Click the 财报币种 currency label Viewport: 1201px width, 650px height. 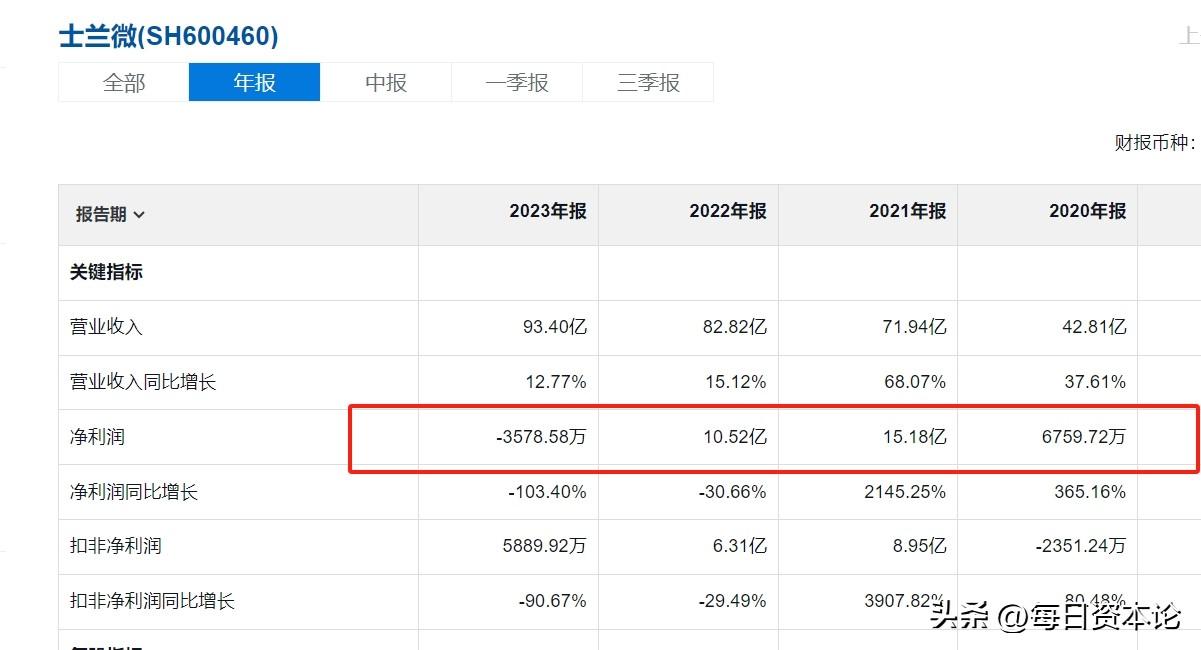(x=1155, y=143)
